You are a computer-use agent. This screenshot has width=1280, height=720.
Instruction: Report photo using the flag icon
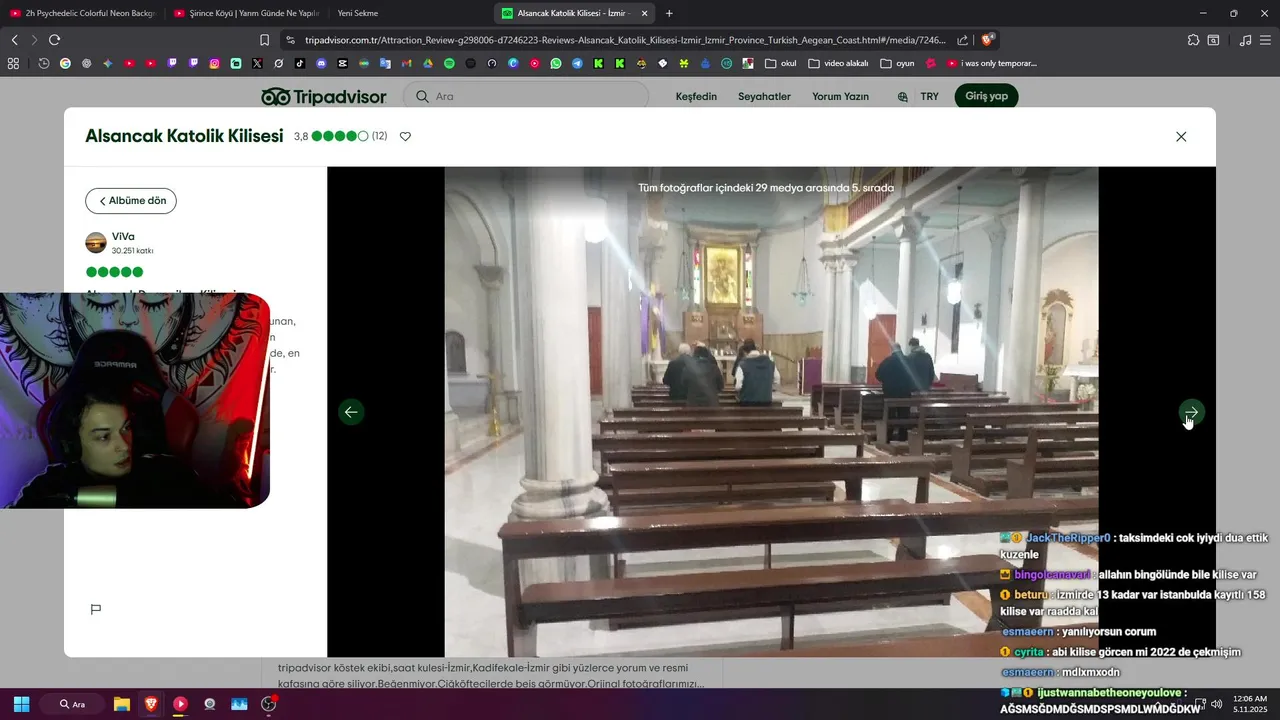coord(96,609)
